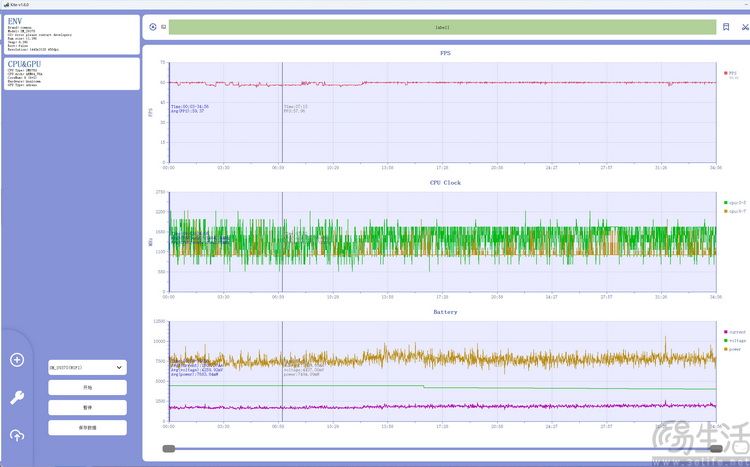Toggle the power series legend entry
Image resolution: width=750 pixels, height=467 pixels.
(733, 349)
